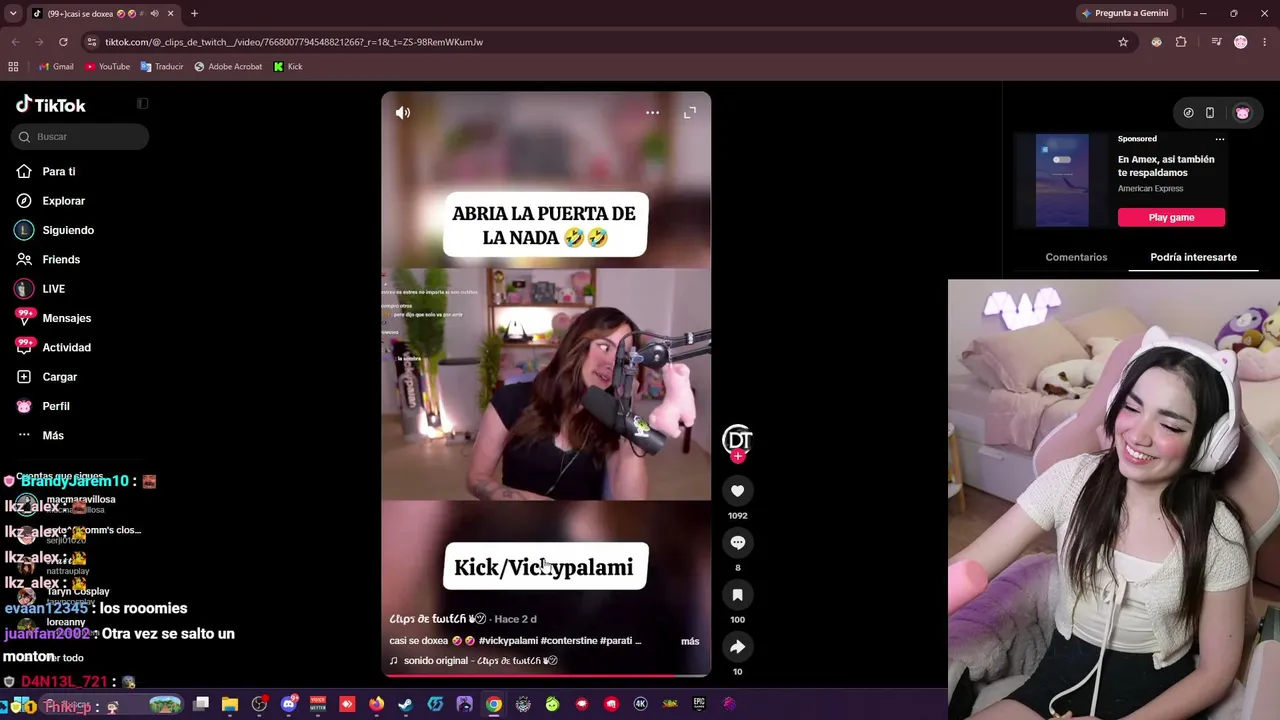The image size is (1280, 720).
Task: Open Epic Games from the taskbar
Action: 699,704
